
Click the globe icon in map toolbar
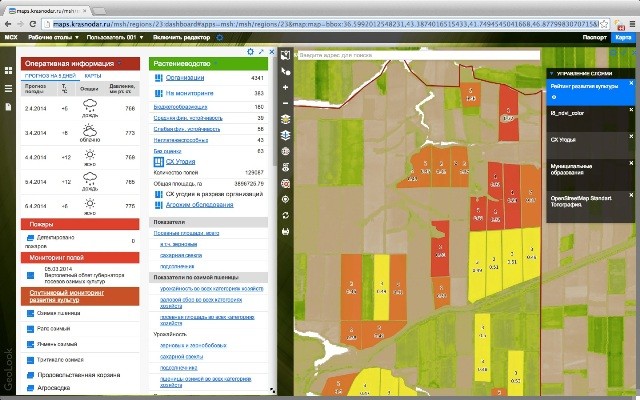point(285,151)
